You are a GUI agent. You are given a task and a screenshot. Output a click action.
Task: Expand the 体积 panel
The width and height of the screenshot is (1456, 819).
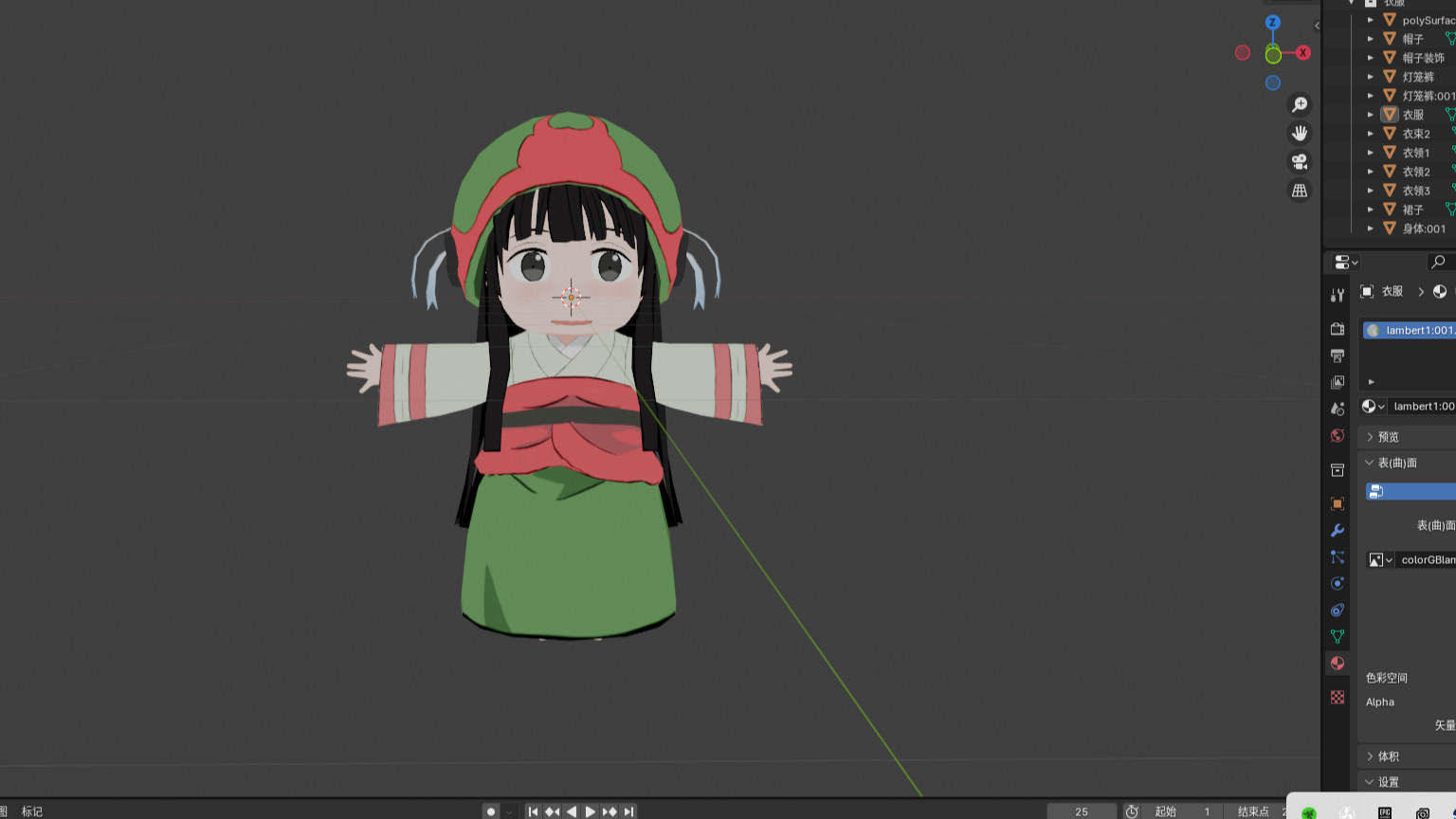pos(1388,756)
